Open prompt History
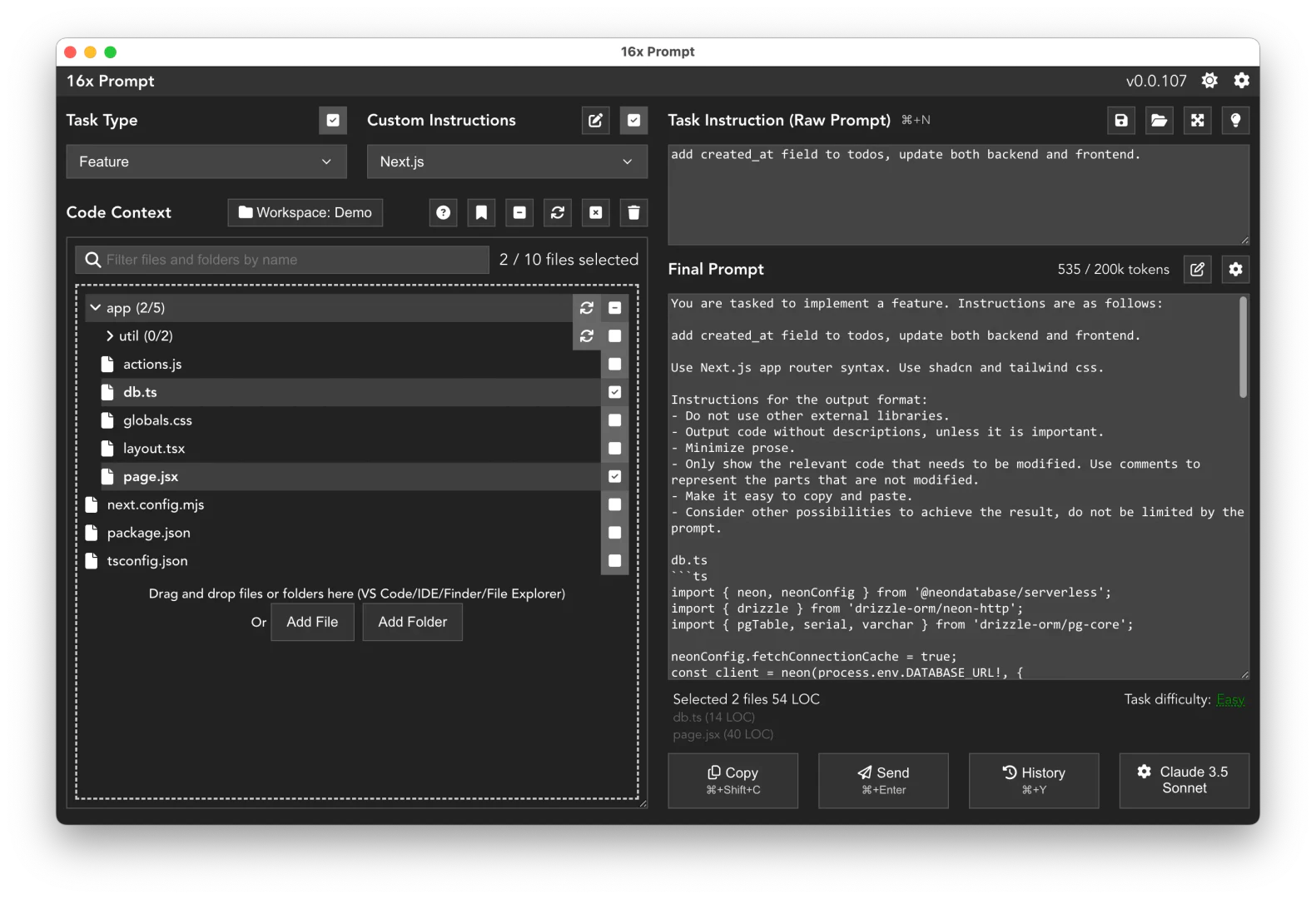1316x899 pixels. pos(1034,781)
